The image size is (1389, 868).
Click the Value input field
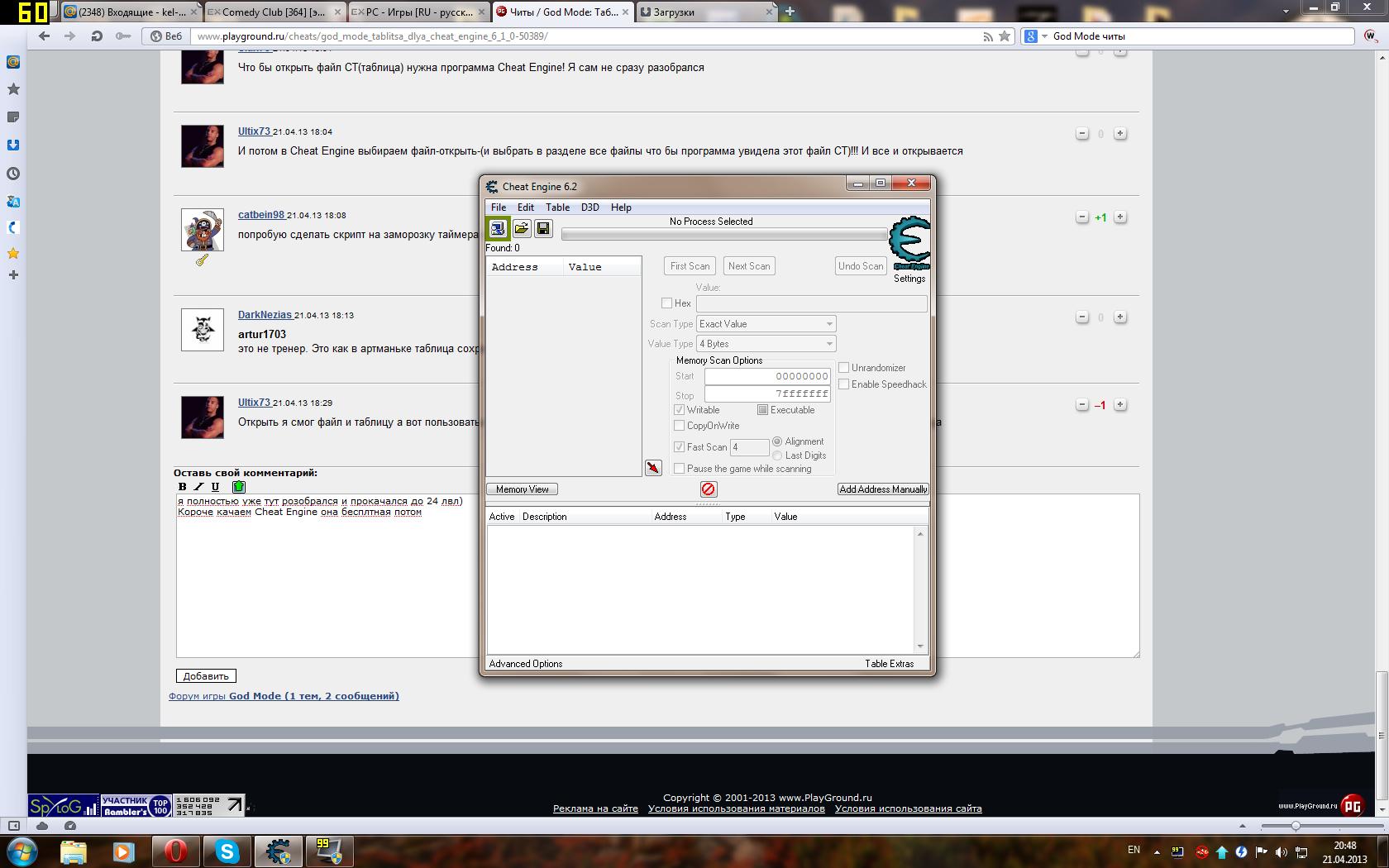tap(811, 303)
